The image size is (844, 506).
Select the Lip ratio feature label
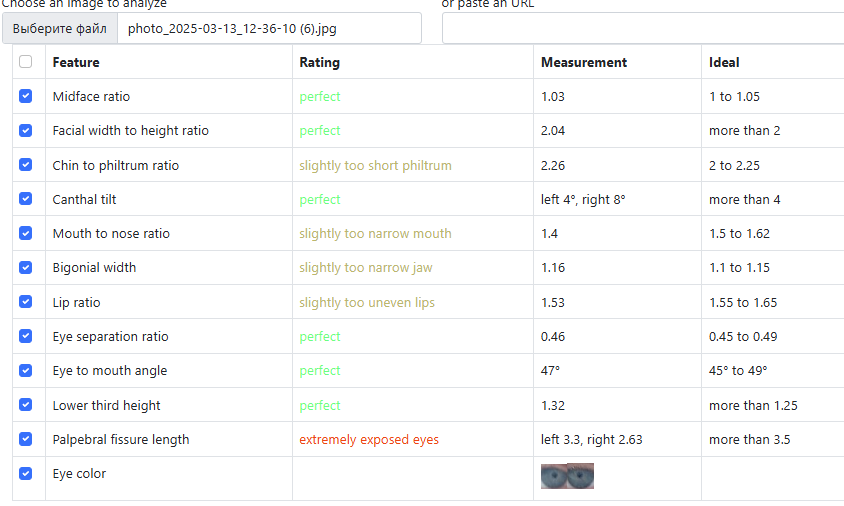[x=76, y=303]
